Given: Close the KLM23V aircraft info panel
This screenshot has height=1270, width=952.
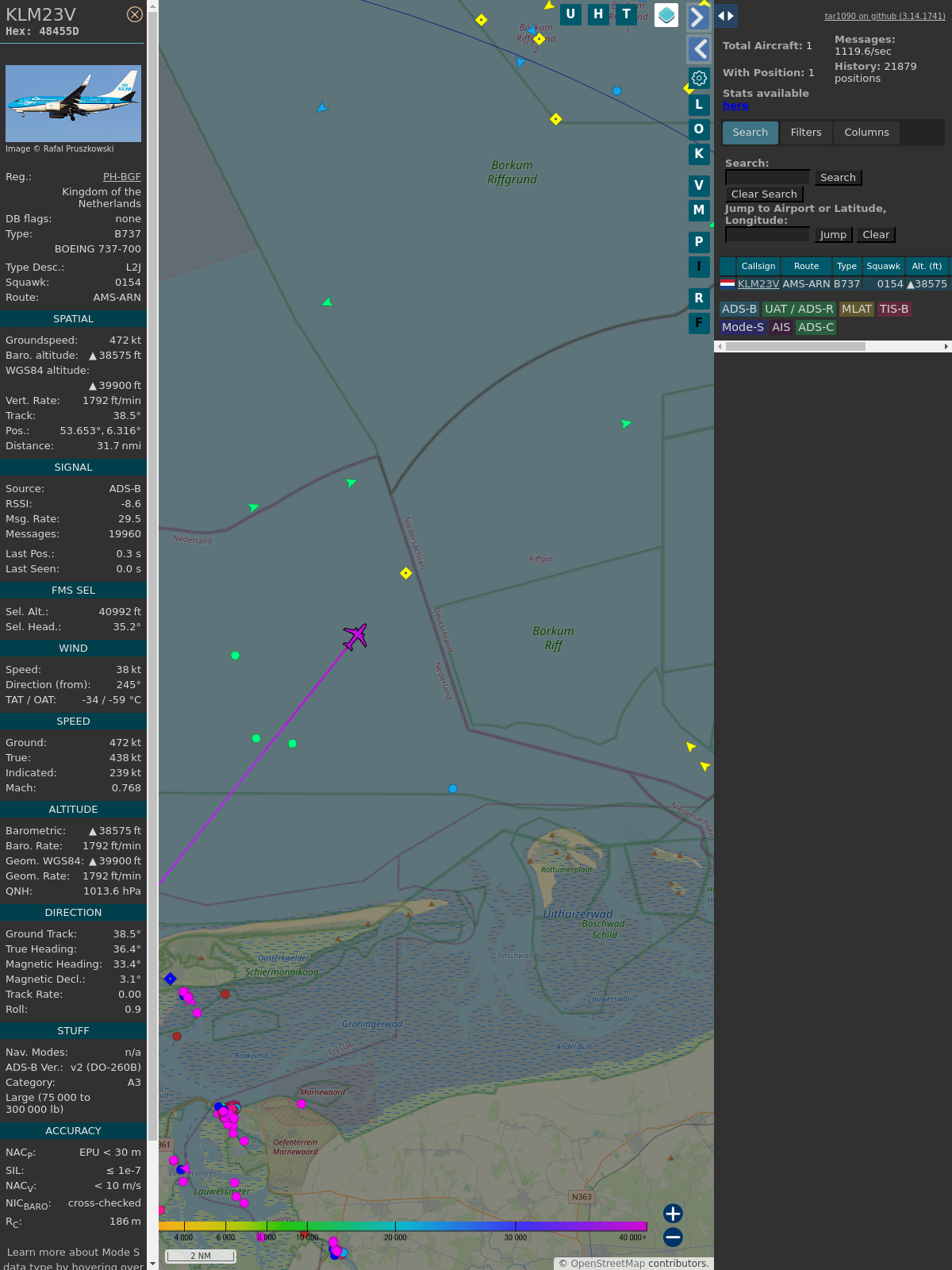Looking at the screenshot, I should pos(135,14).
